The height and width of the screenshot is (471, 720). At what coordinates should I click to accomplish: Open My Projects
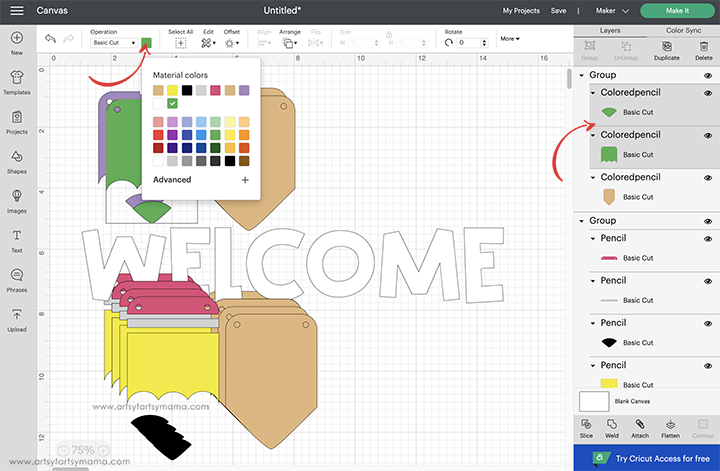pos(521,11)
